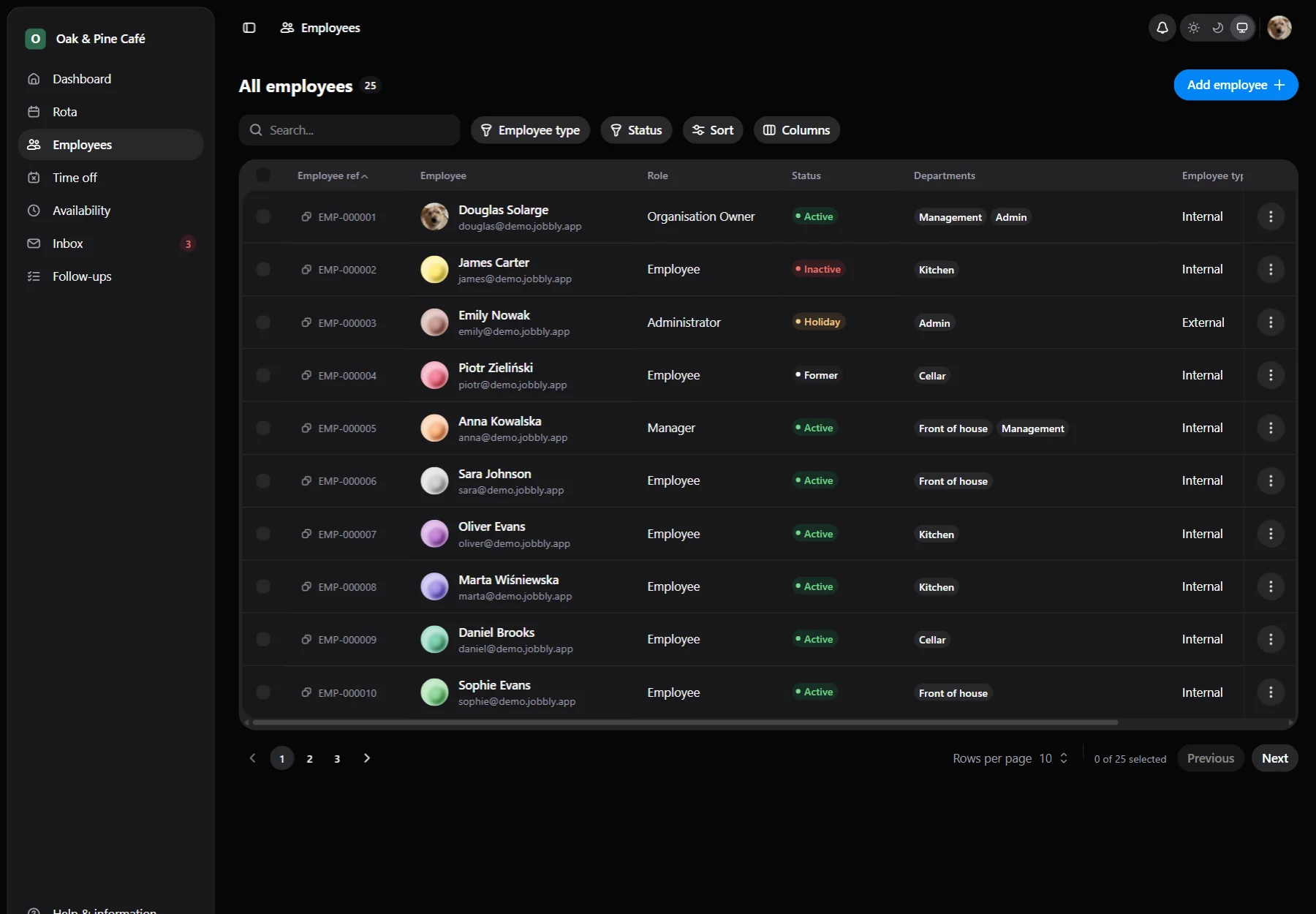Screen dimensions: 1316x914
Task: Open the Sort options
Action: tap(713, 130)
